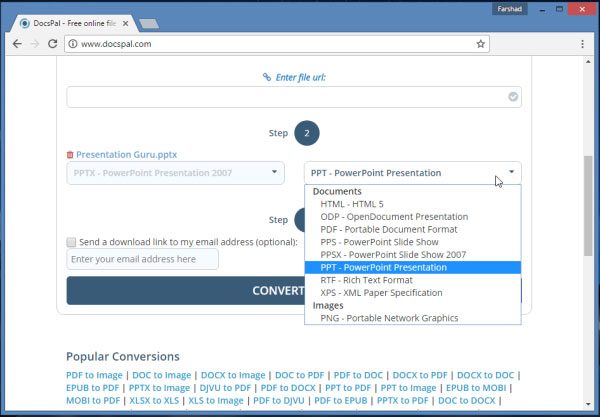The height and width of the screenshot is (417, 600).
Task: Select PPSX - PowerPoint Slide Show 2007
Action: [412, 254]
